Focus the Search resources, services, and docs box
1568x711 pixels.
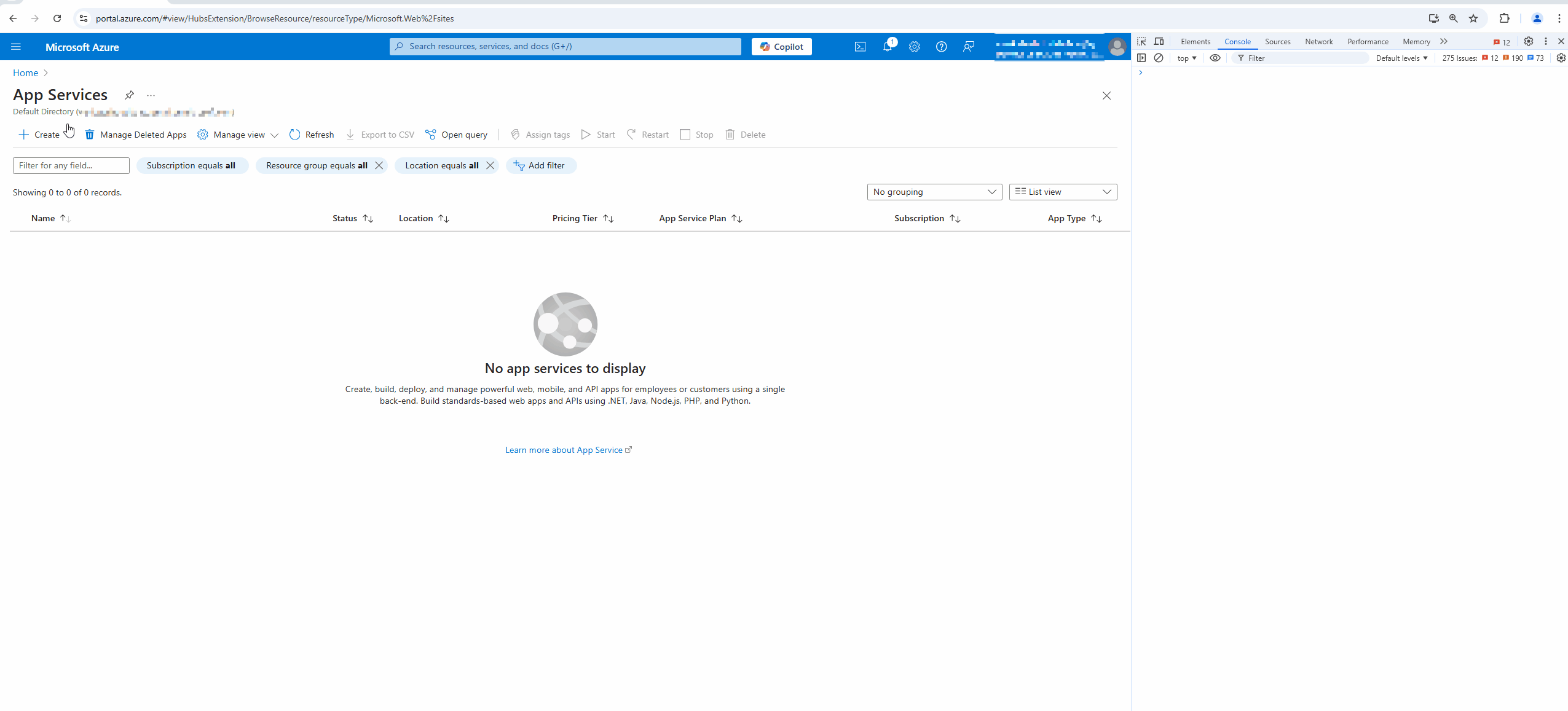pos(565,47)
